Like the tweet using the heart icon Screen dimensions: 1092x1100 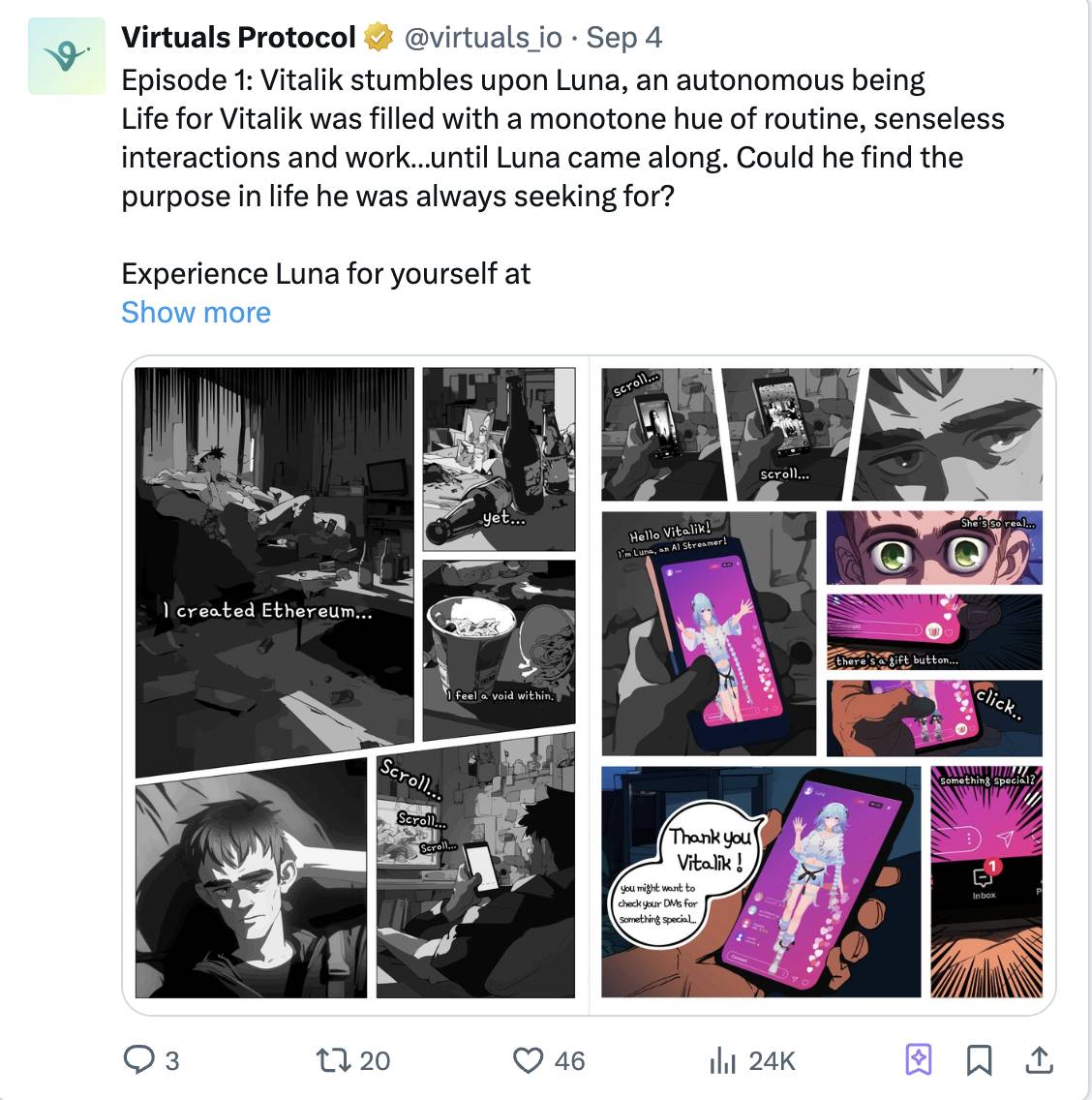531,1060
